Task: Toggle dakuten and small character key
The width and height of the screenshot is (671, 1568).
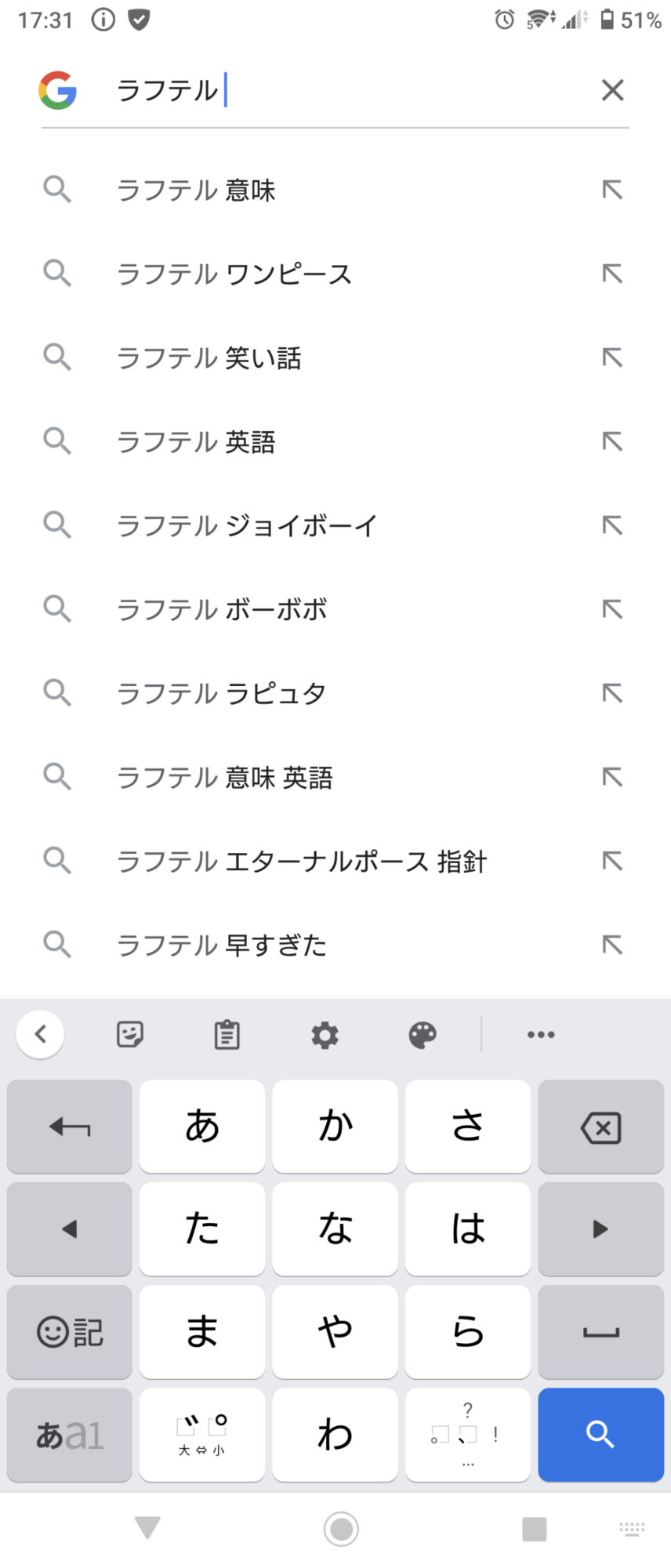Action: (202, 1434)
